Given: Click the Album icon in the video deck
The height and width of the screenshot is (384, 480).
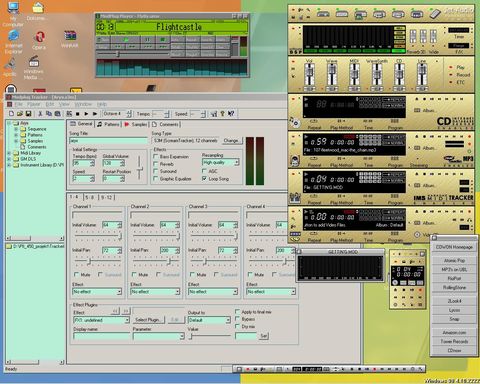Looking at the screenshot, I should [x=417, y=223].
